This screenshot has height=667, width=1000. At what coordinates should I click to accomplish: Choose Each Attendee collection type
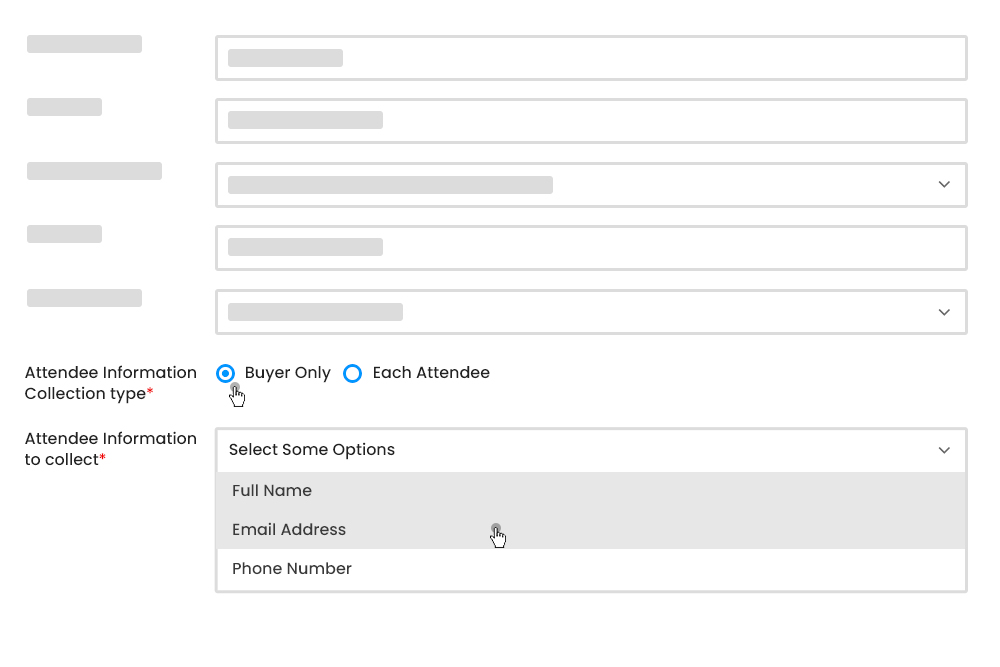click(352, 373)
